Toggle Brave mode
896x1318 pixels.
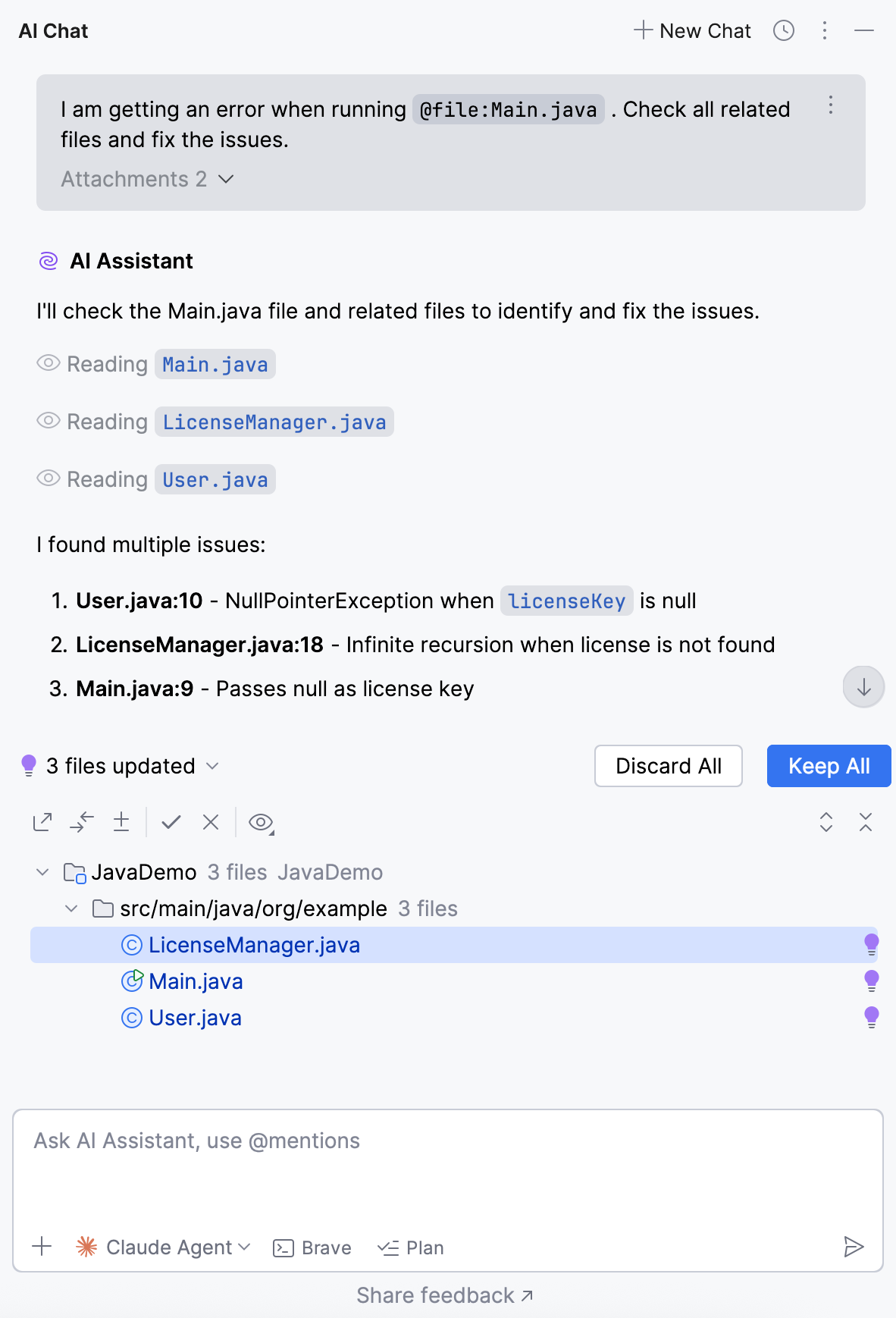312,1247
